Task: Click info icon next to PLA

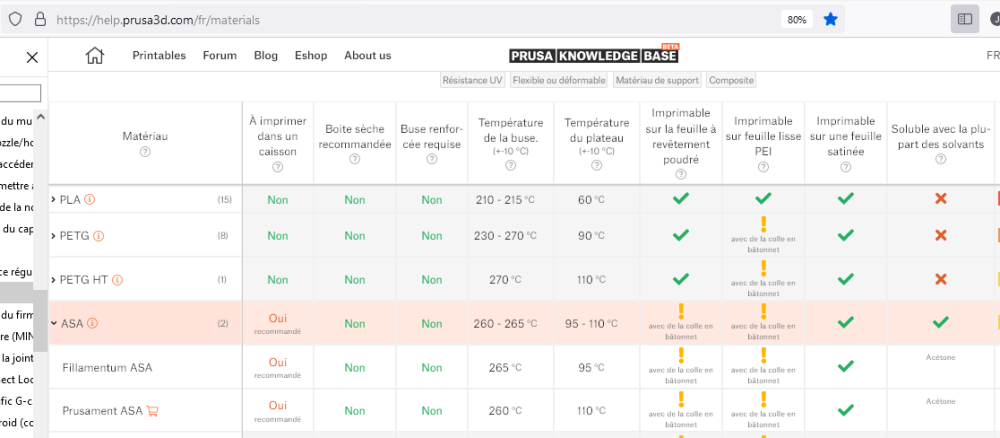Action: tap(90, 200)
